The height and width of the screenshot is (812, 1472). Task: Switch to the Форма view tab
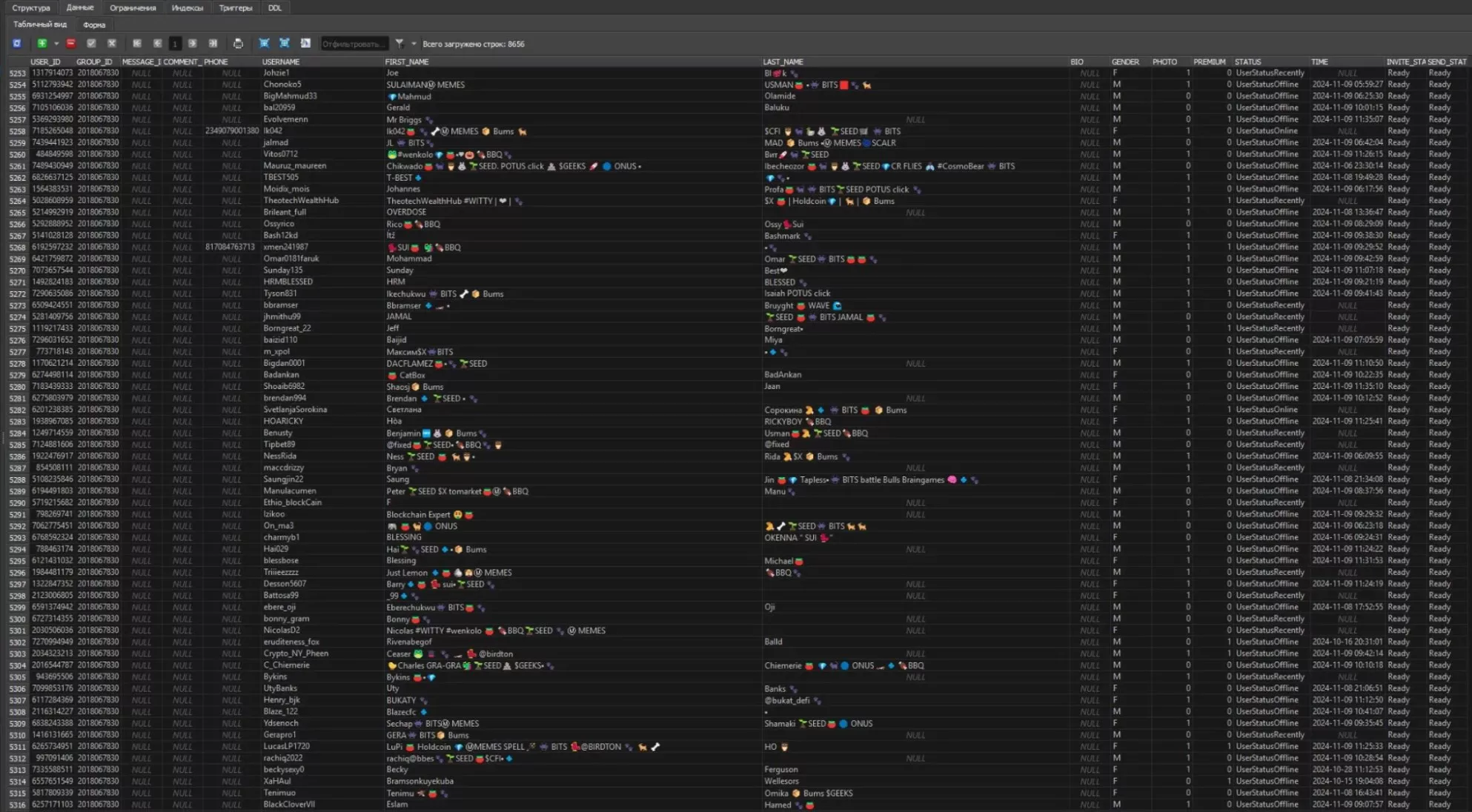coord(94,24)
